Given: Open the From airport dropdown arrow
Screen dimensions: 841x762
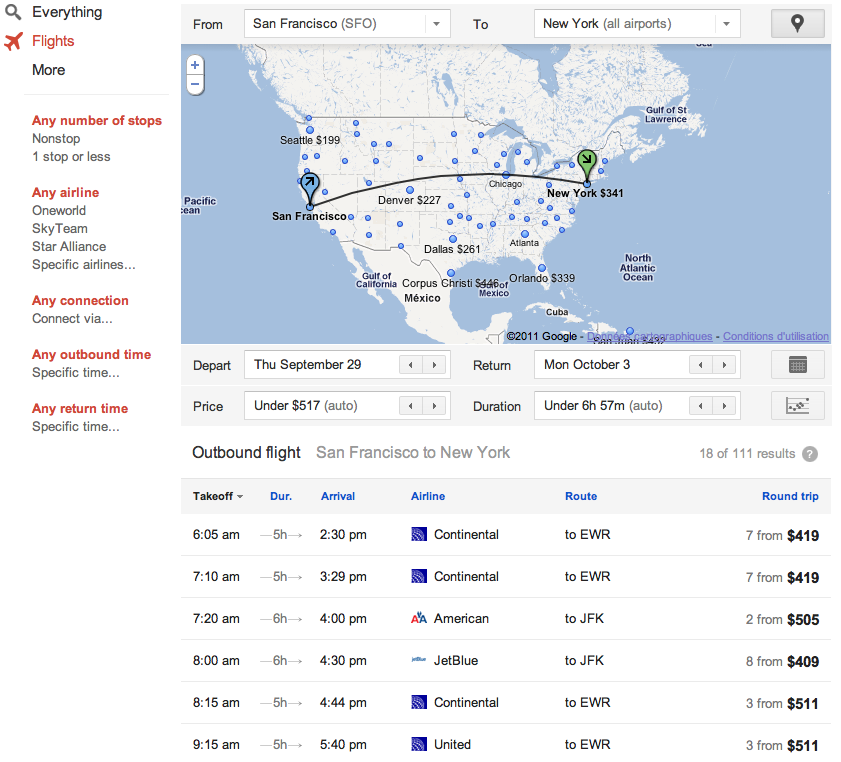Looking at the screenshot, I should (x=437, y=24).
